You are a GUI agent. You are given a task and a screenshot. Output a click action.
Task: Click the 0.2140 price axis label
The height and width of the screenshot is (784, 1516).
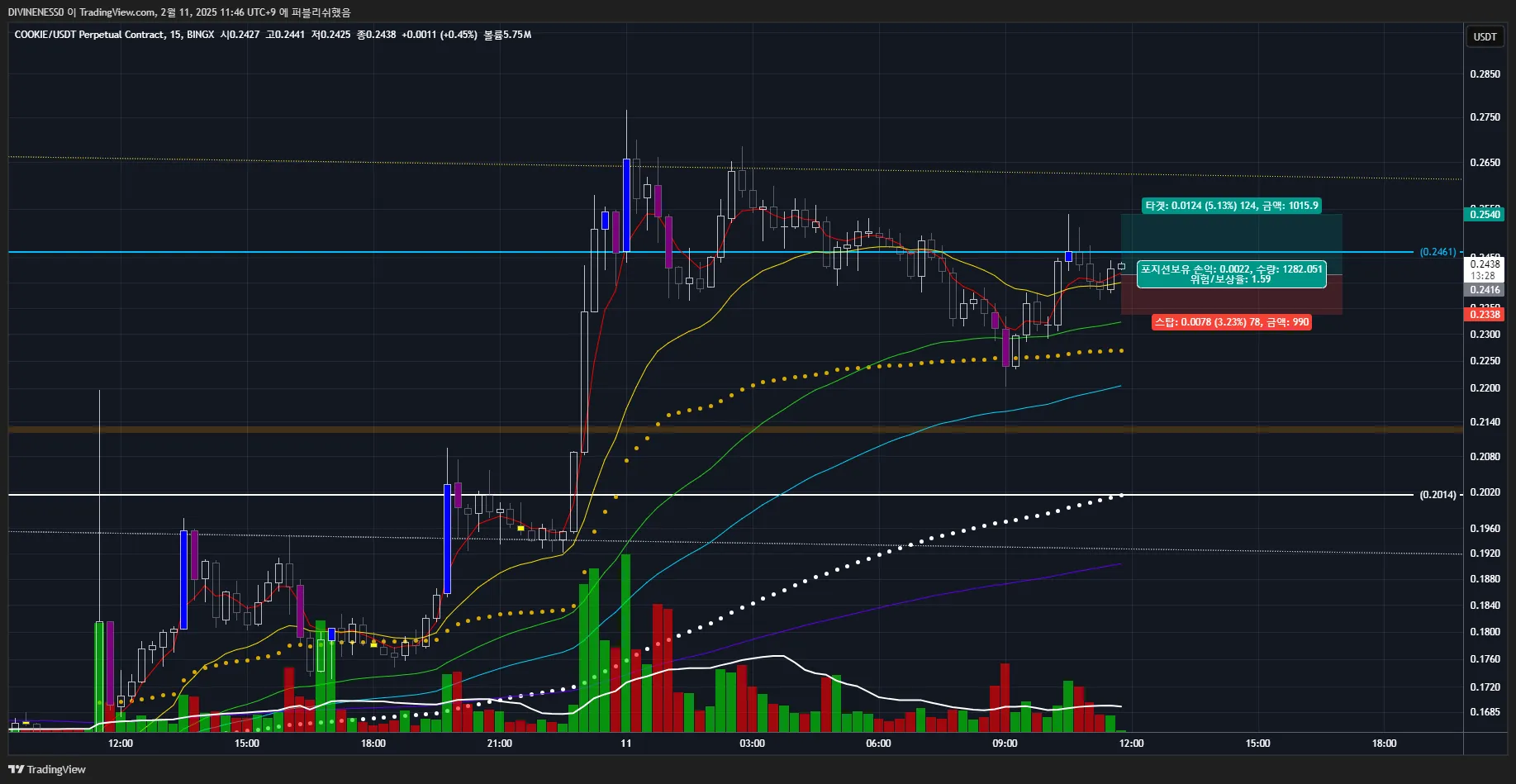pos(1485,422)
